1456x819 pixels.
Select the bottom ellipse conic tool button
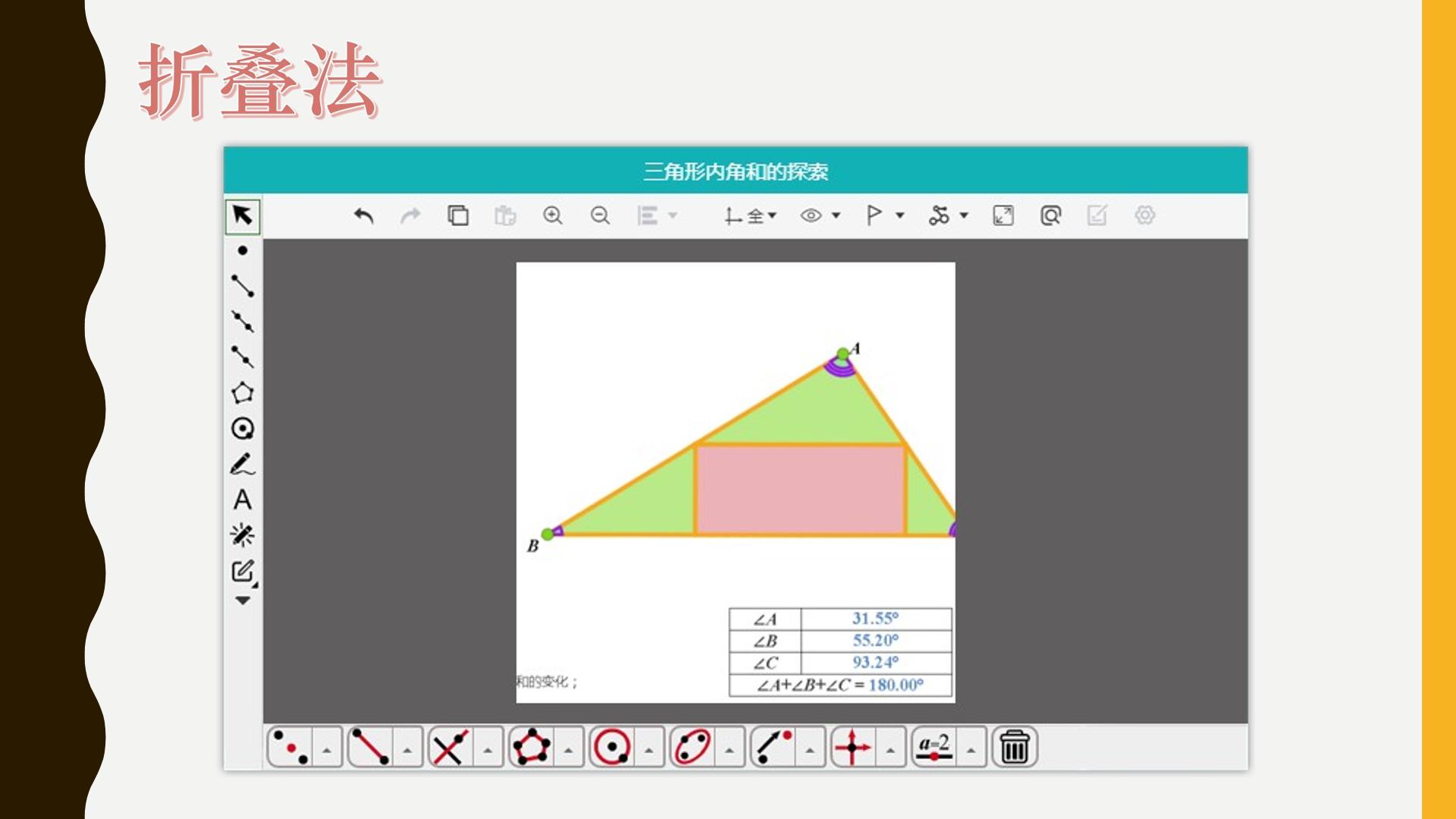tap(692, 748)
